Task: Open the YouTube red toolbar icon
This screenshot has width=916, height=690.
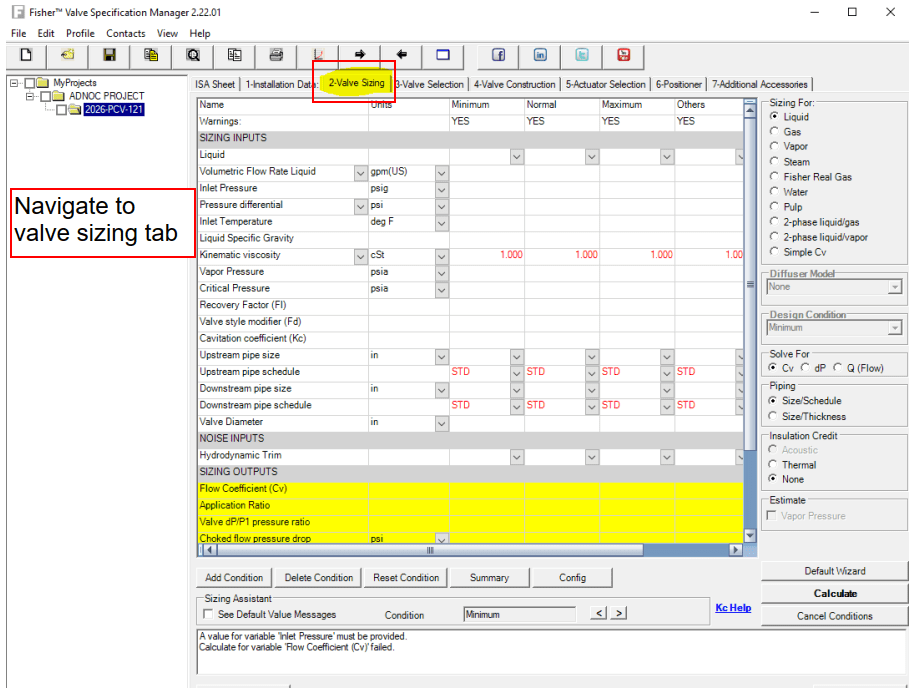Action: click(624, 55)
